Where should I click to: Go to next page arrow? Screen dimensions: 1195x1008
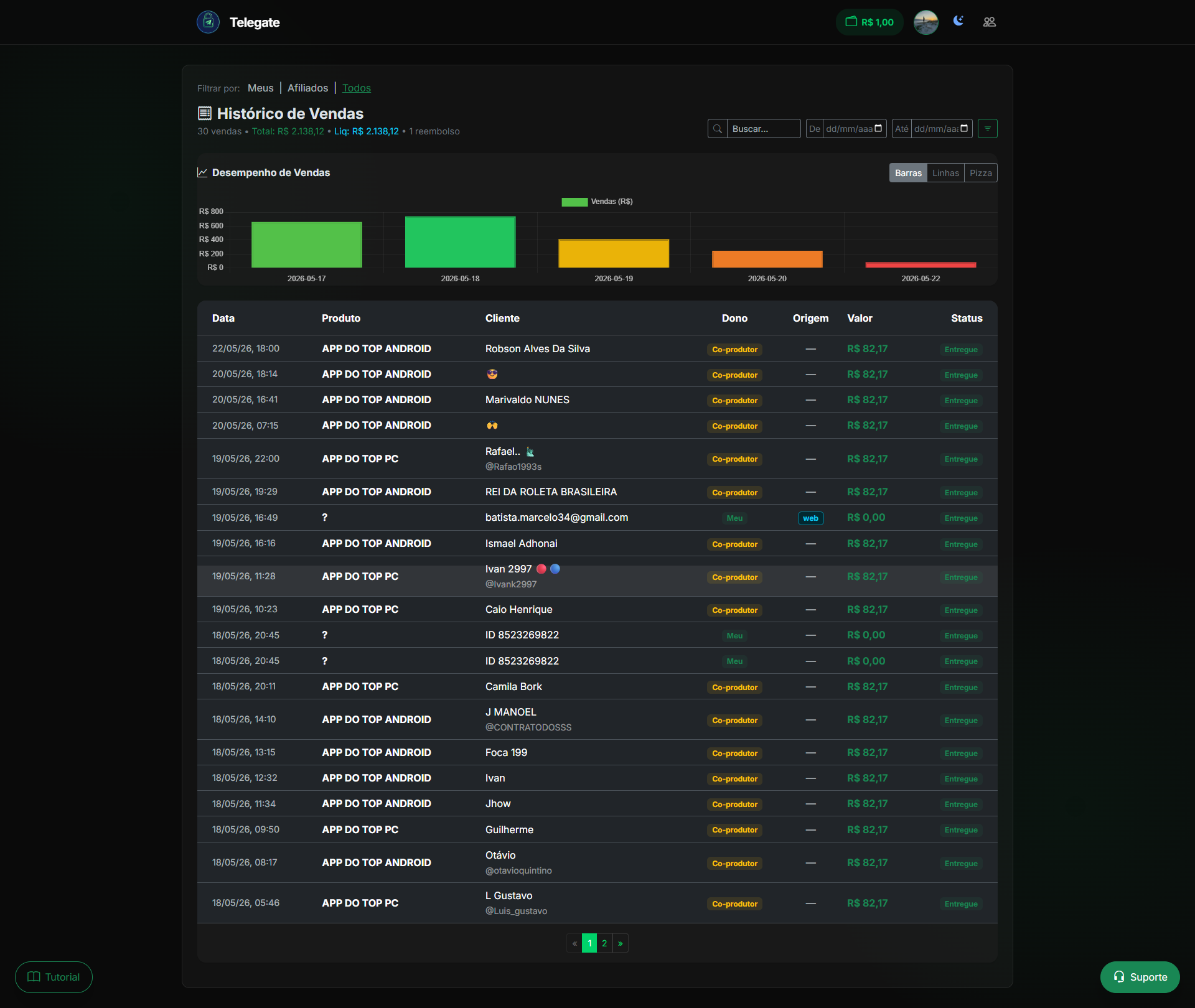pos(620,943)
